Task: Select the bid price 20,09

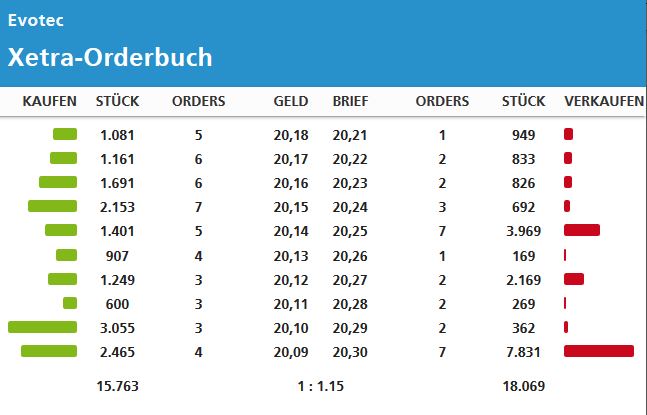Action: click(291, 351)
